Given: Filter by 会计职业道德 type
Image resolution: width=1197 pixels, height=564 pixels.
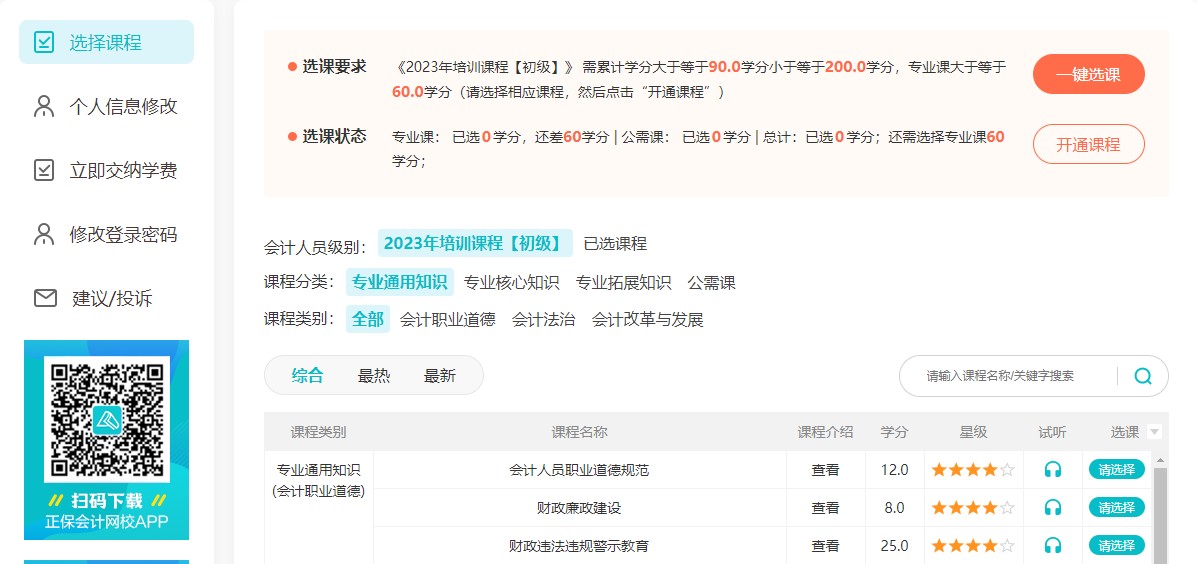Looking at the screenshot, I should [x=448, y=319].
